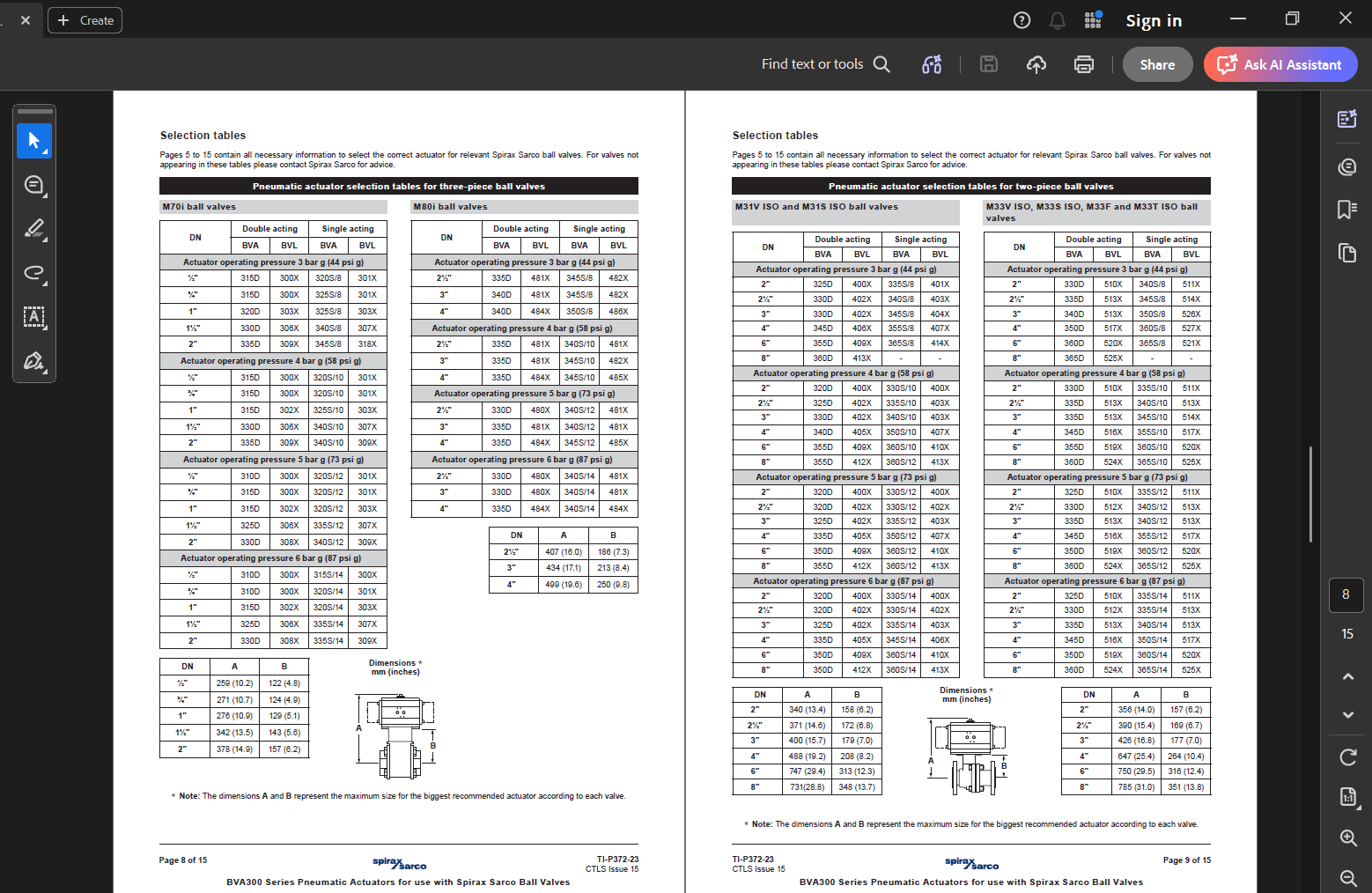Select the Draw freehand lasso tool
Viewport: 1372px width, 893px height.
(34, 273)
